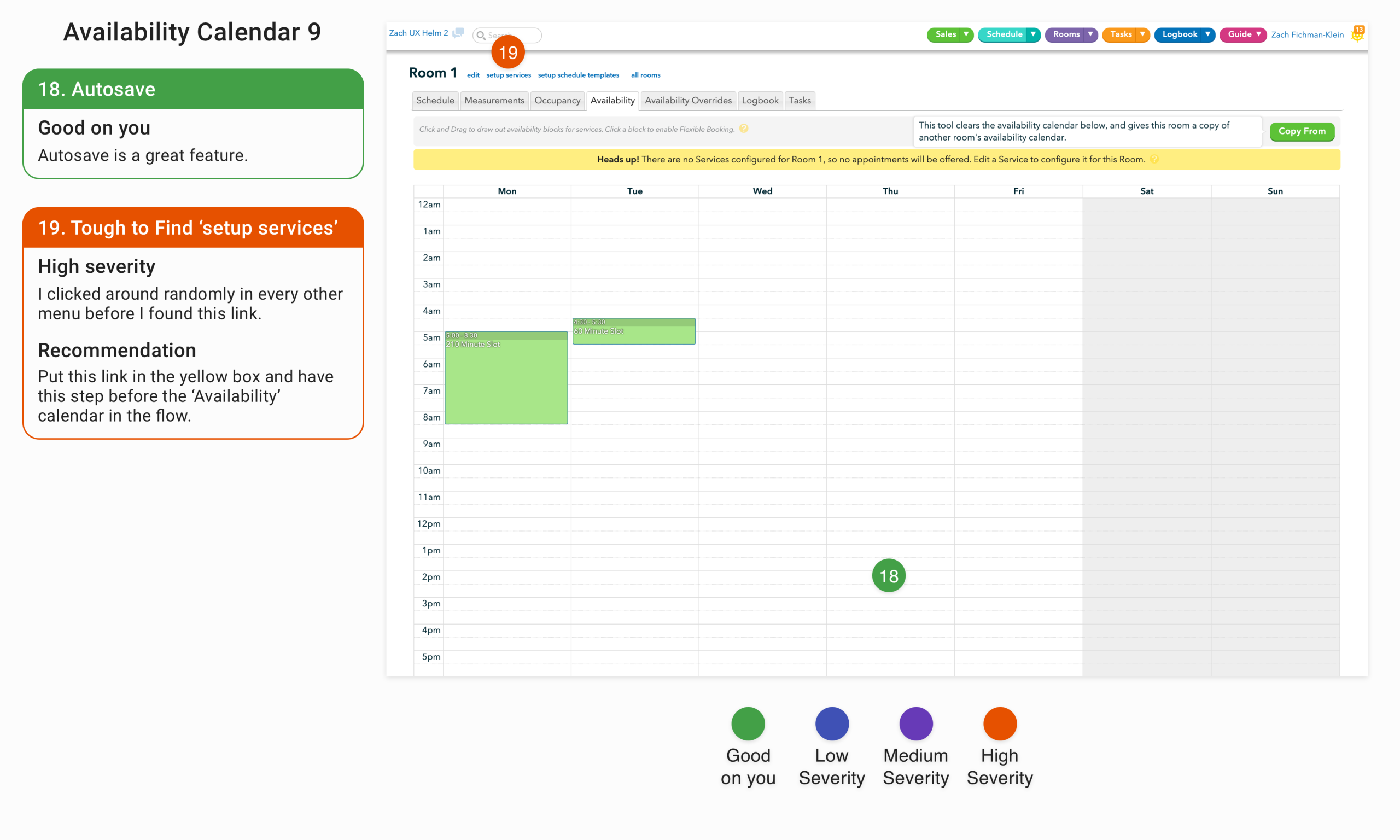The height and width of the screenshot is (840, 1400).
Task: Click the orange High Severity legend circle
Action: [999, 724]
